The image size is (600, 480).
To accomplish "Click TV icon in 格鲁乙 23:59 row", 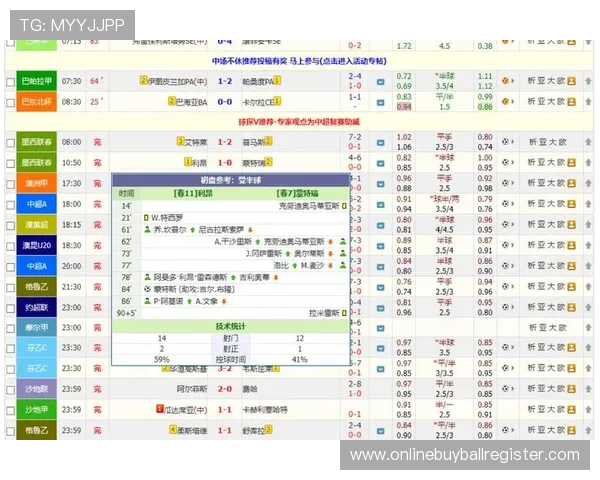I will click(380, 431).
